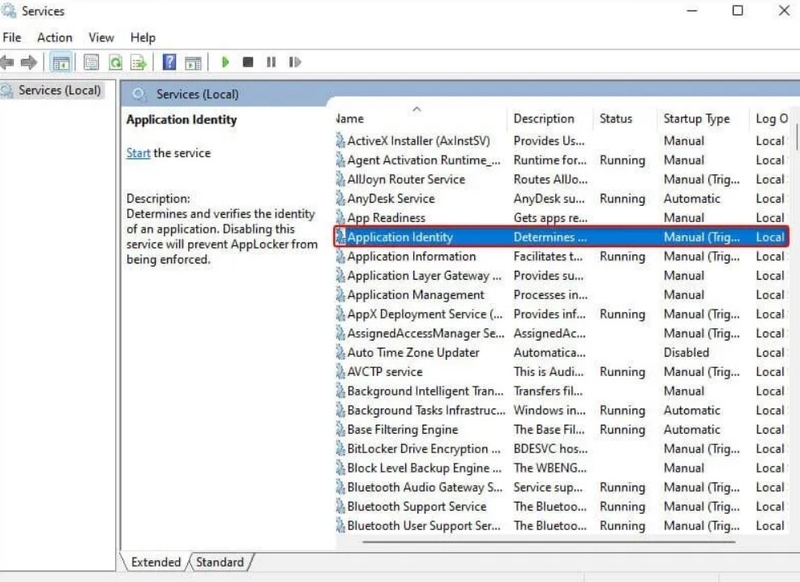The height and width of the screenshot is (582, 800).
Task: Click the Start the service link
Action: click(x=138, y=153)
